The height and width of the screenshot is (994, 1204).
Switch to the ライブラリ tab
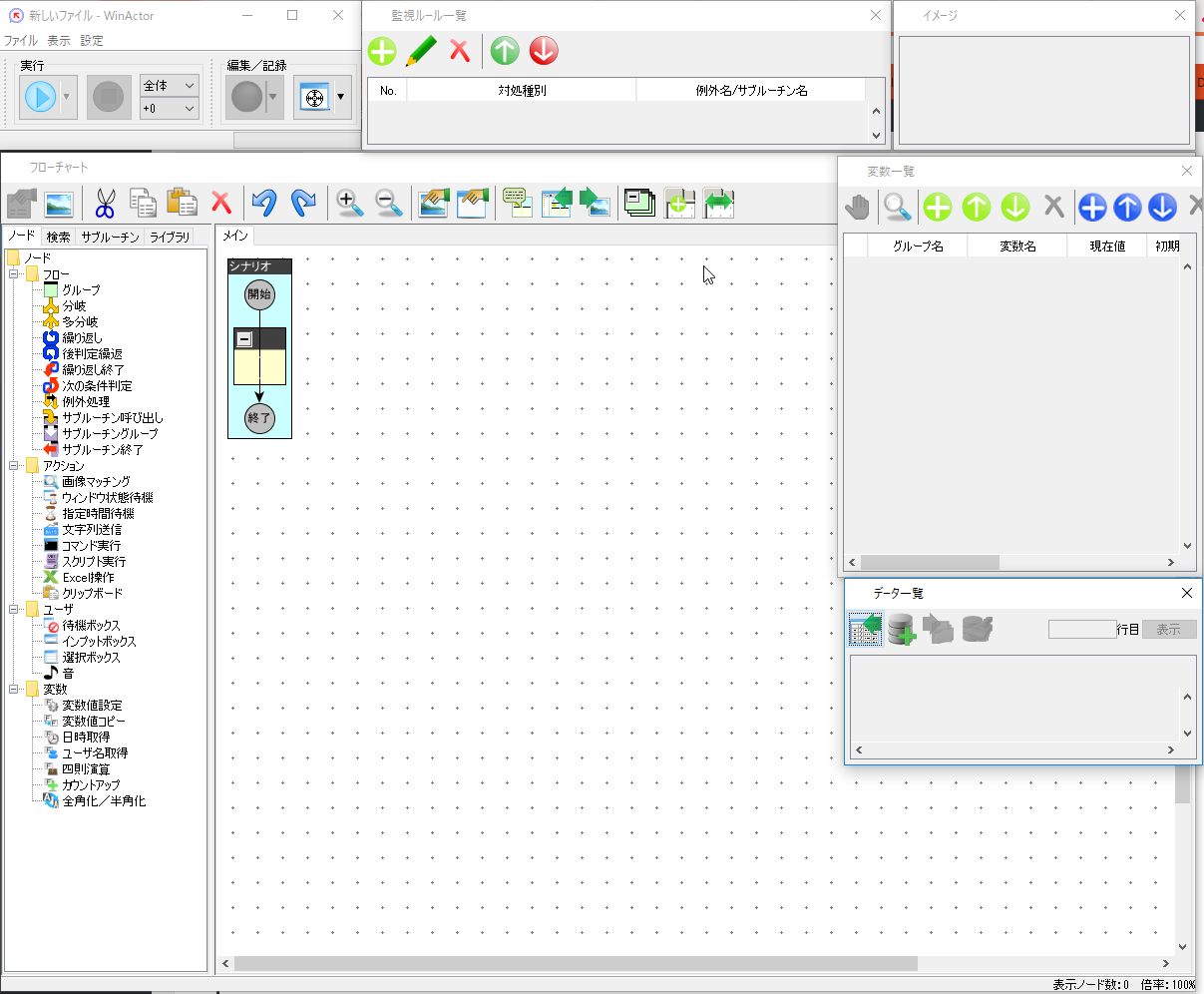[170, 238]
